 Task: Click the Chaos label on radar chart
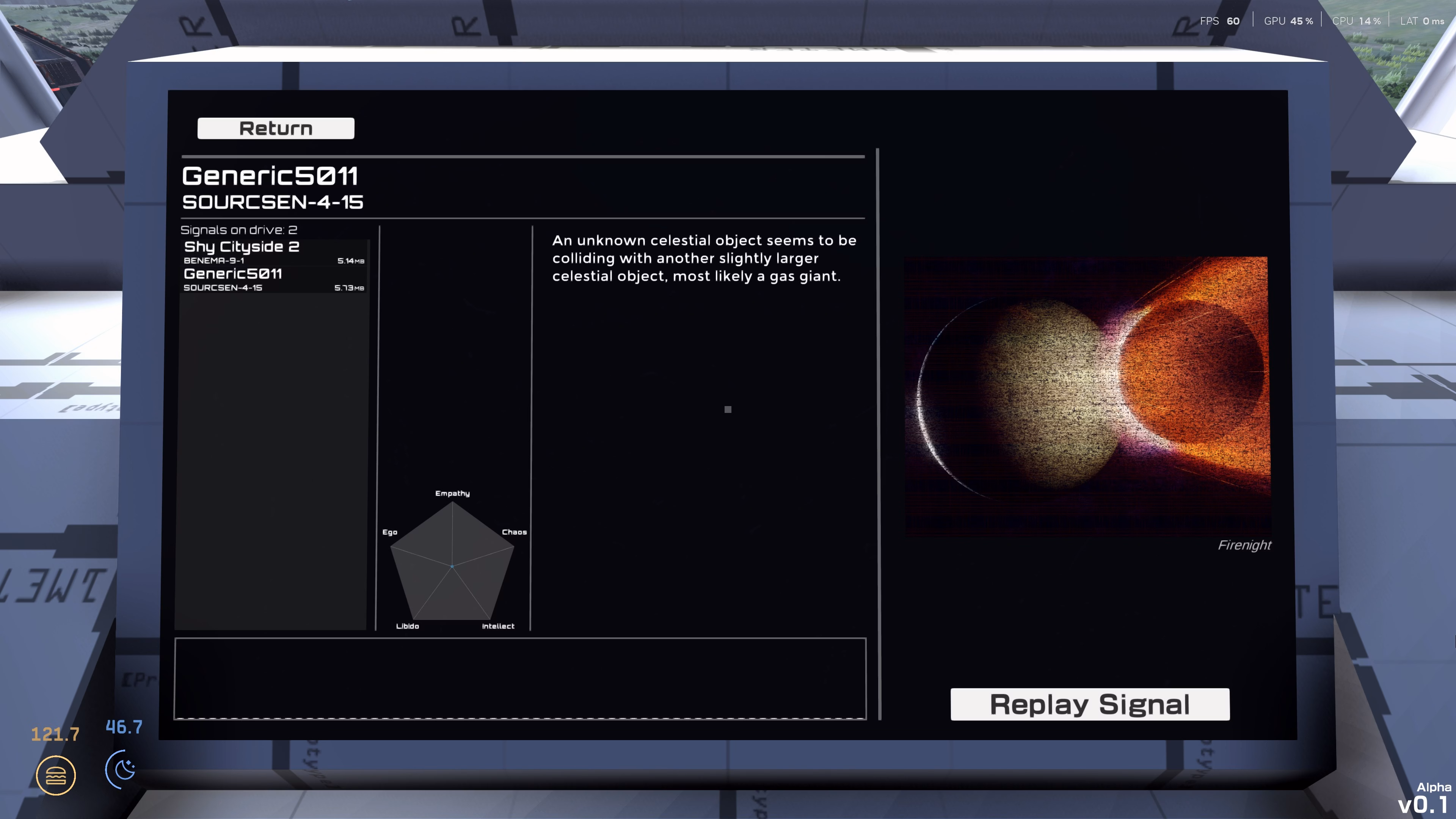[514, 532]
